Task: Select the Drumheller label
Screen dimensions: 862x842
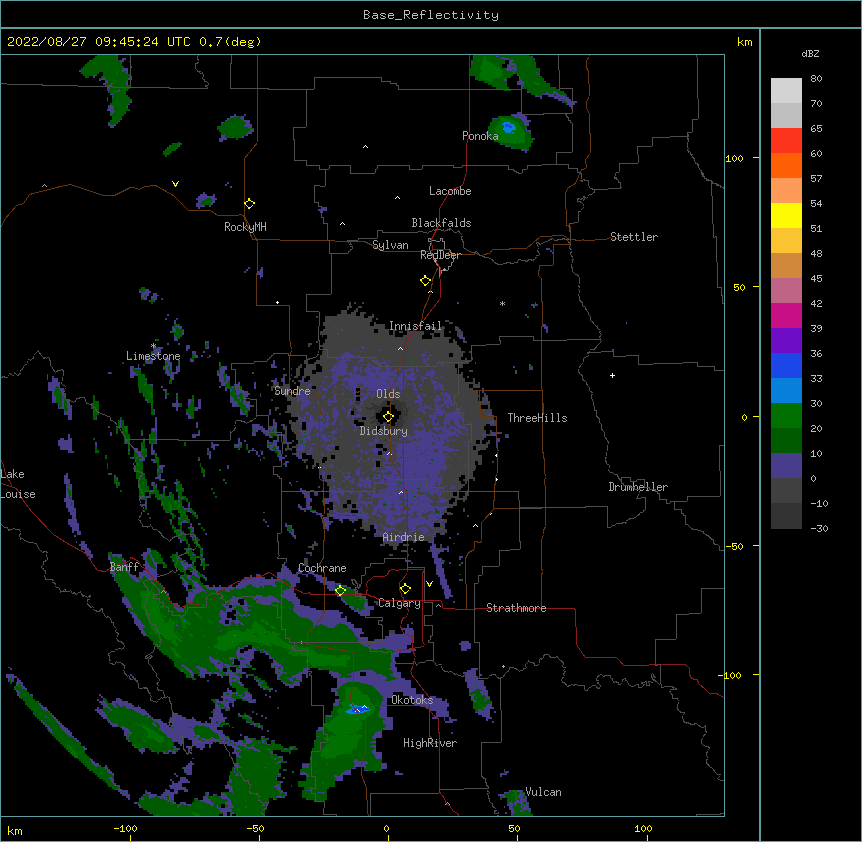Action: point(638,487)
